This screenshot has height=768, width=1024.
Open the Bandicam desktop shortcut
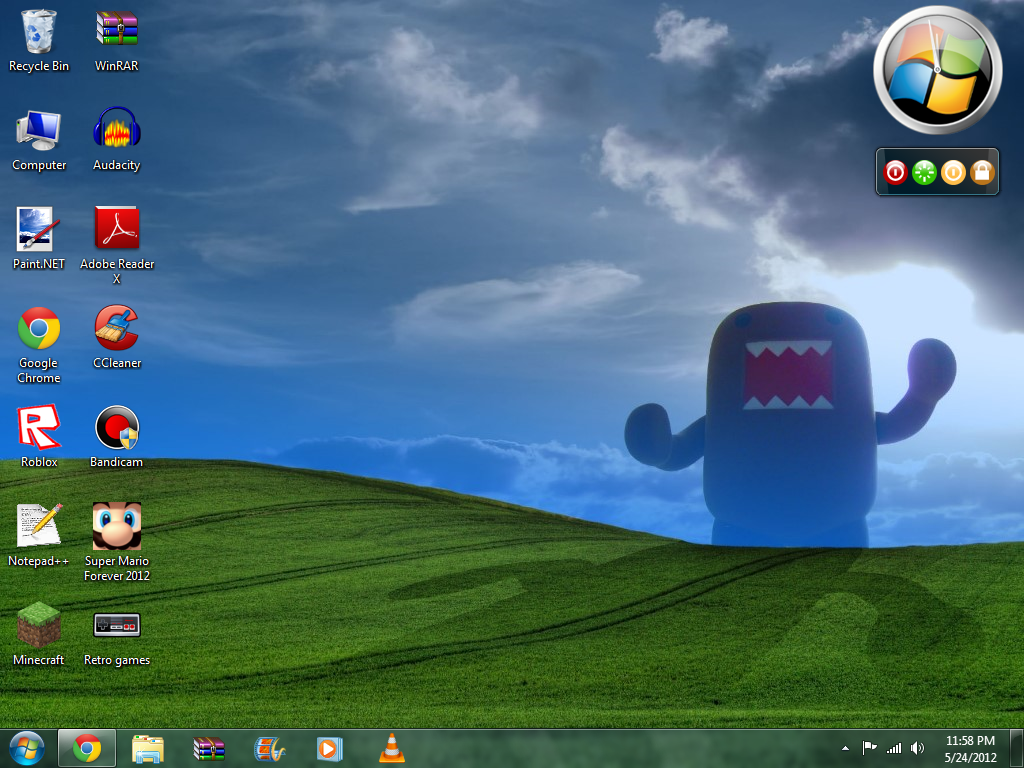point(116,436)
